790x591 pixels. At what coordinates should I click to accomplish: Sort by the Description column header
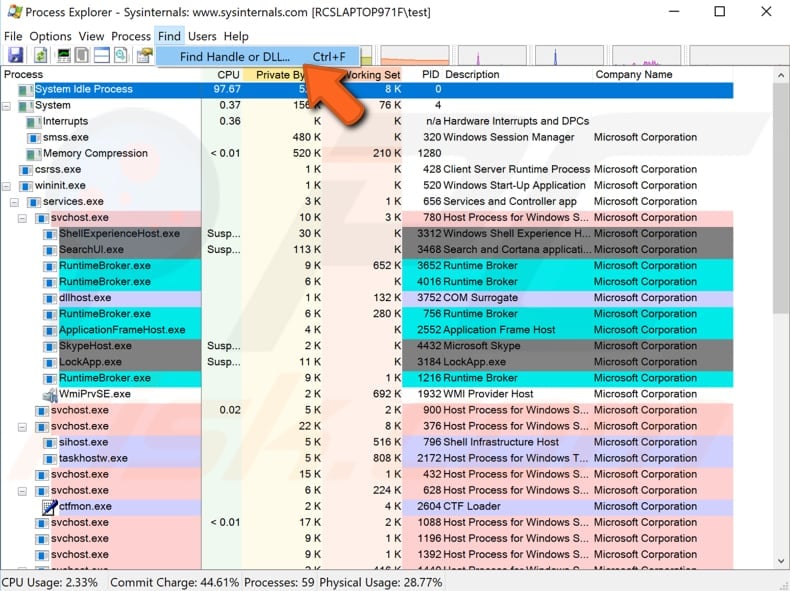517,75
